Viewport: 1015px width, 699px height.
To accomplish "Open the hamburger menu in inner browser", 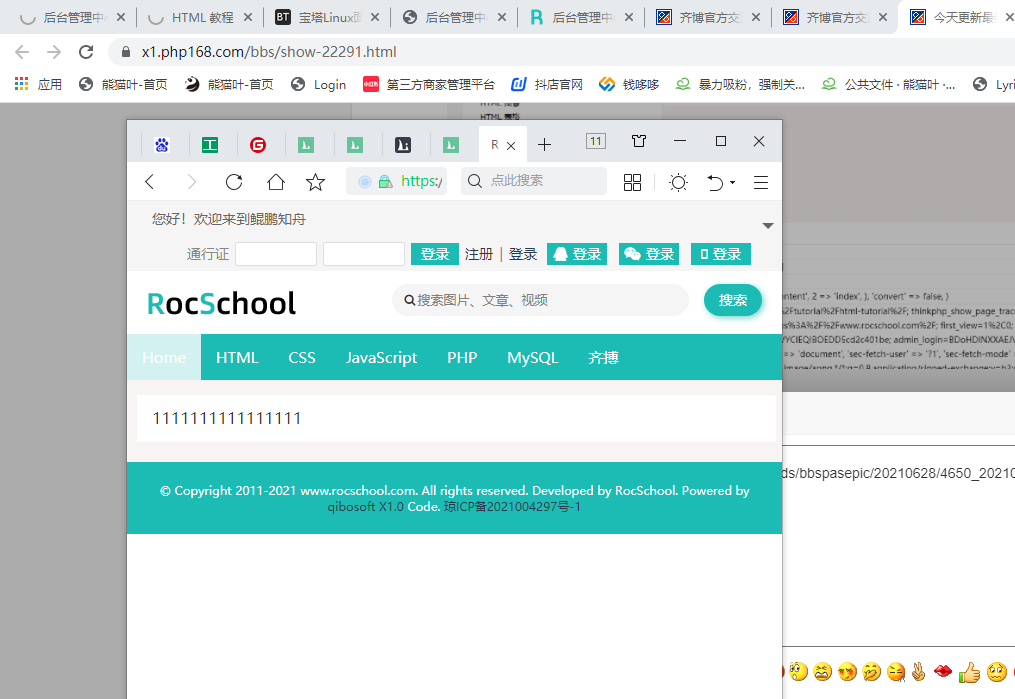I will click(761, 182).
